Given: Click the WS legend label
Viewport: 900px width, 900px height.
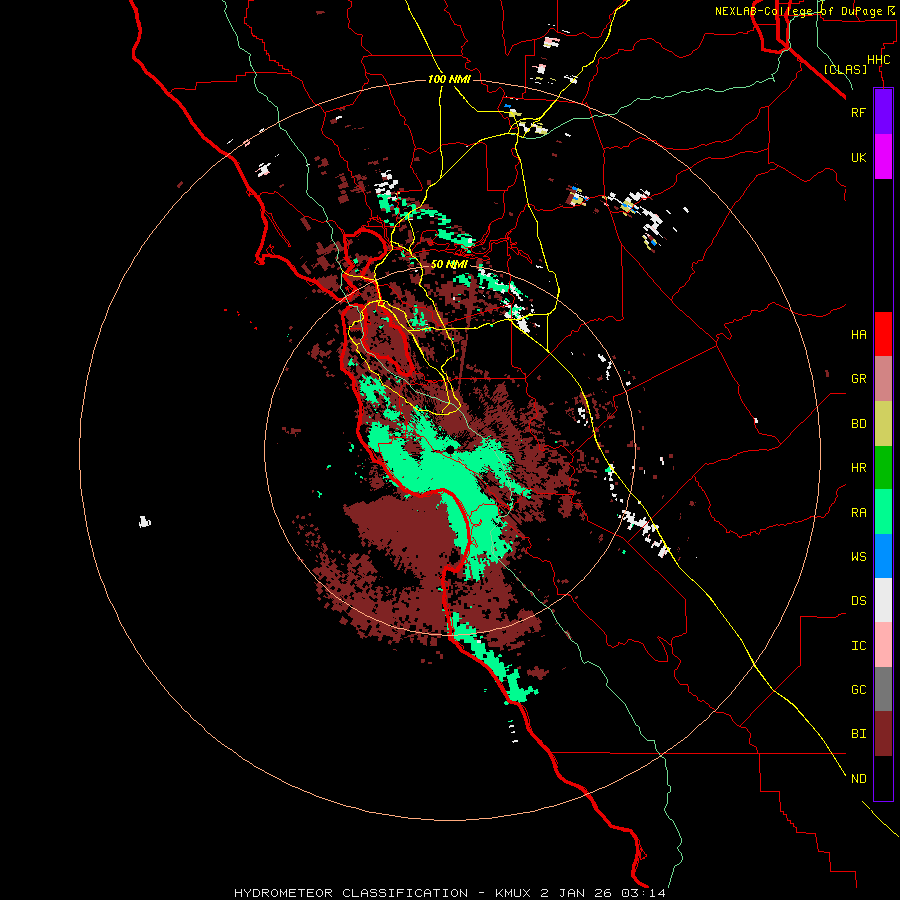Looking at the screenshot, I should coord(858,556).
